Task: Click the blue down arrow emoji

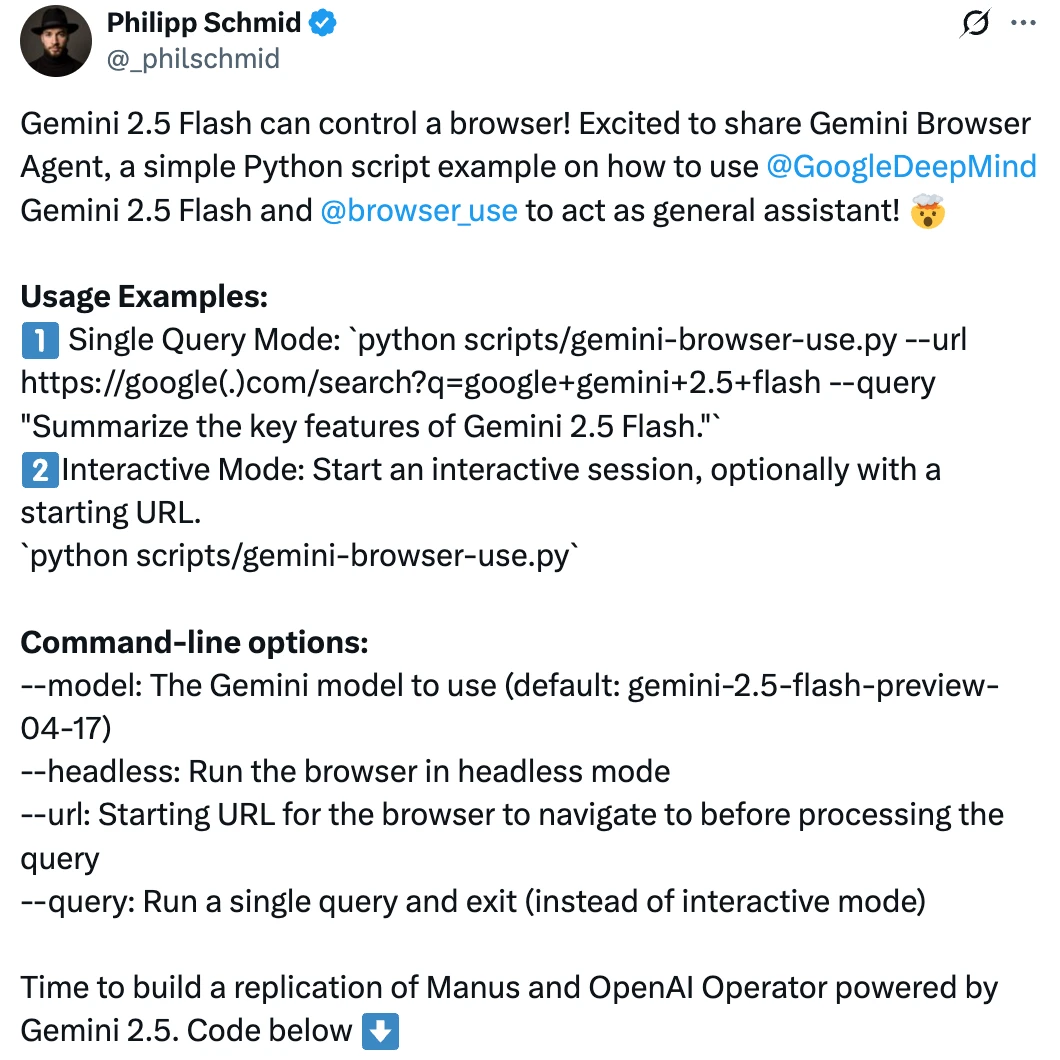Action: tap(379, 1031)
